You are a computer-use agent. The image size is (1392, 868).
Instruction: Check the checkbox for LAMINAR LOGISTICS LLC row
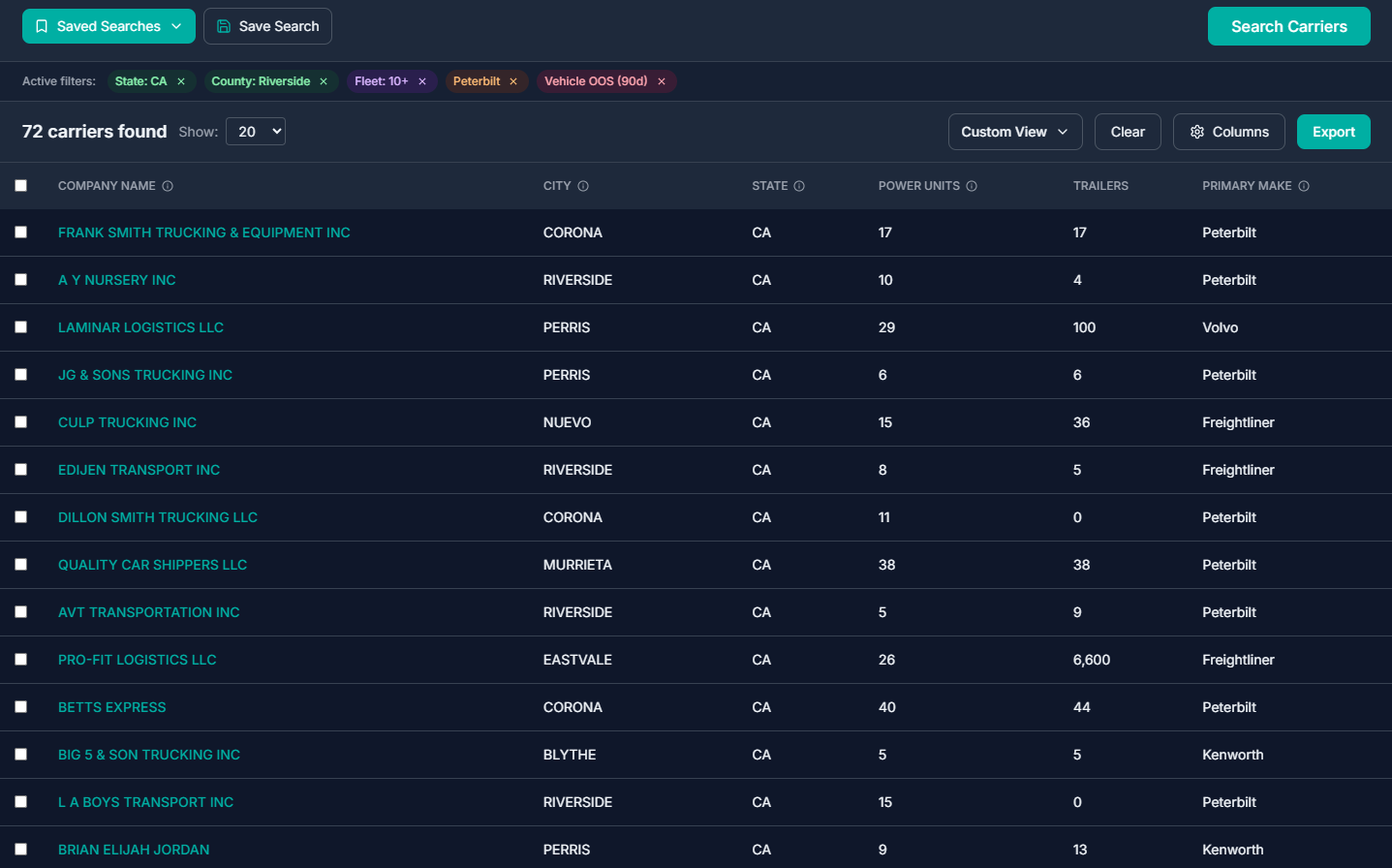[21, 326]
